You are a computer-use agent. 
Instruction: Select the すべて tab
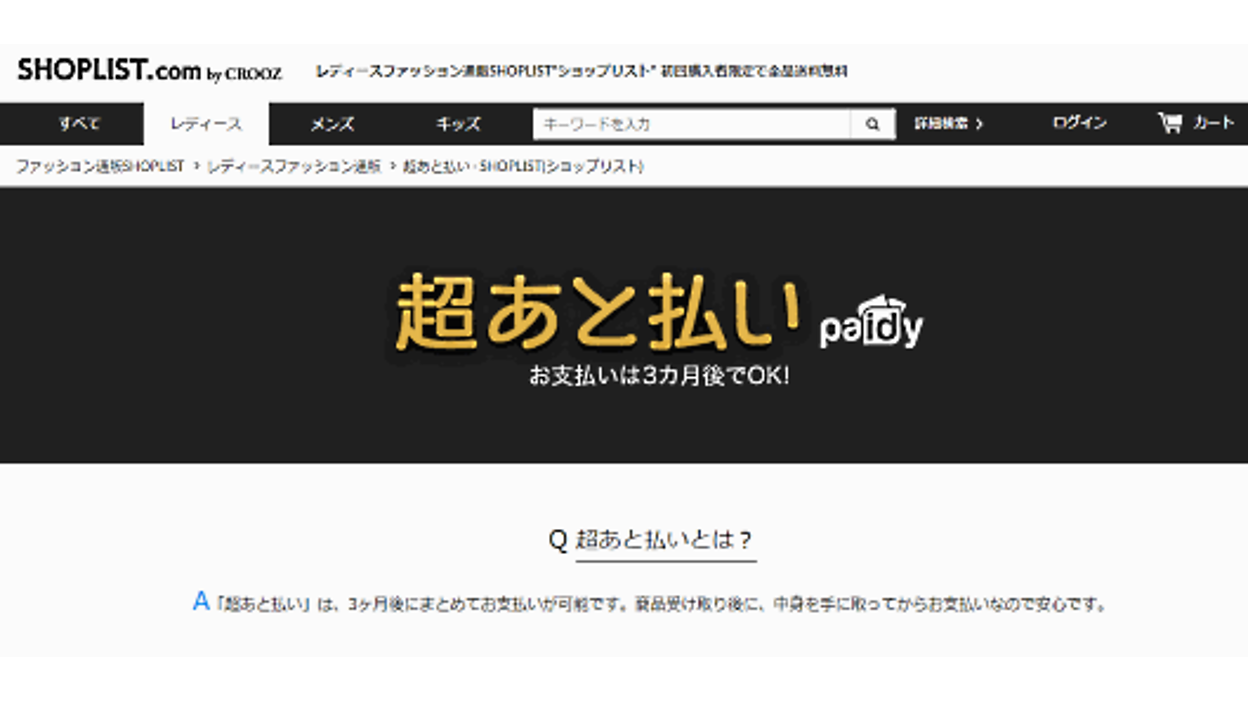point(78,124)
